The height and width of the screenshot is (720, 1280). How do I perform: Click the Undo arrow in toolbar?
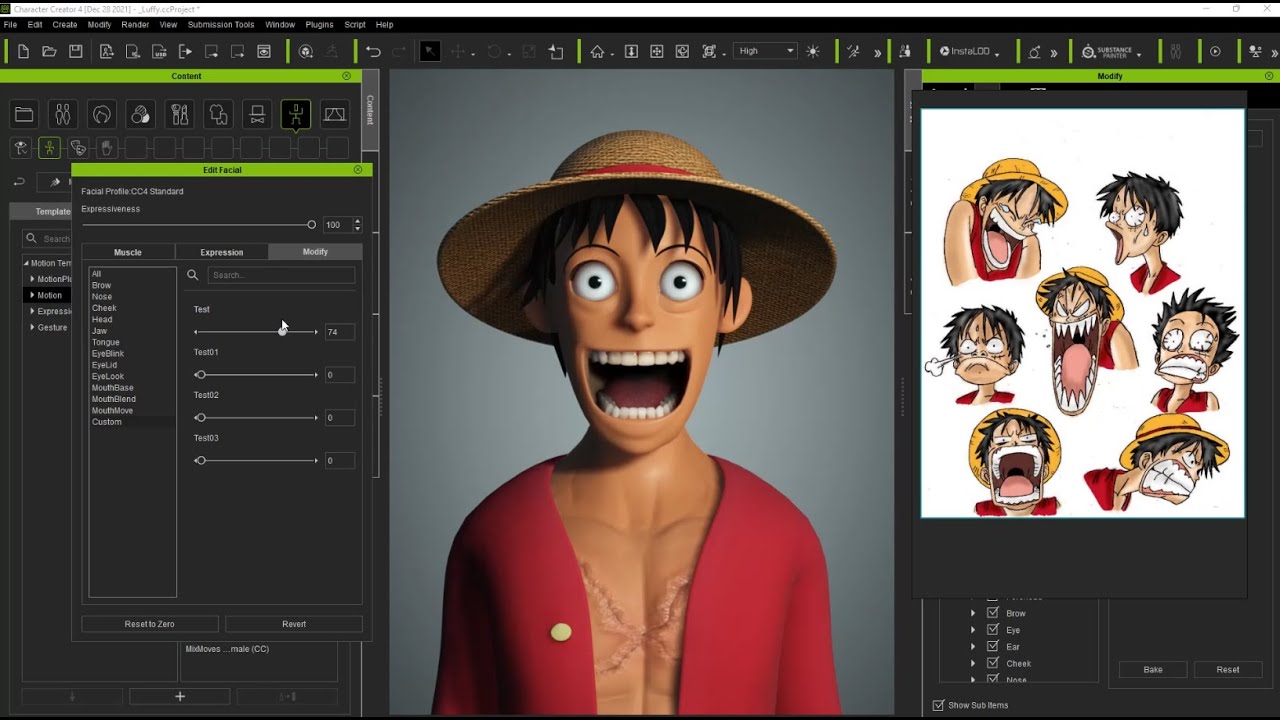[x=373, y=51]
